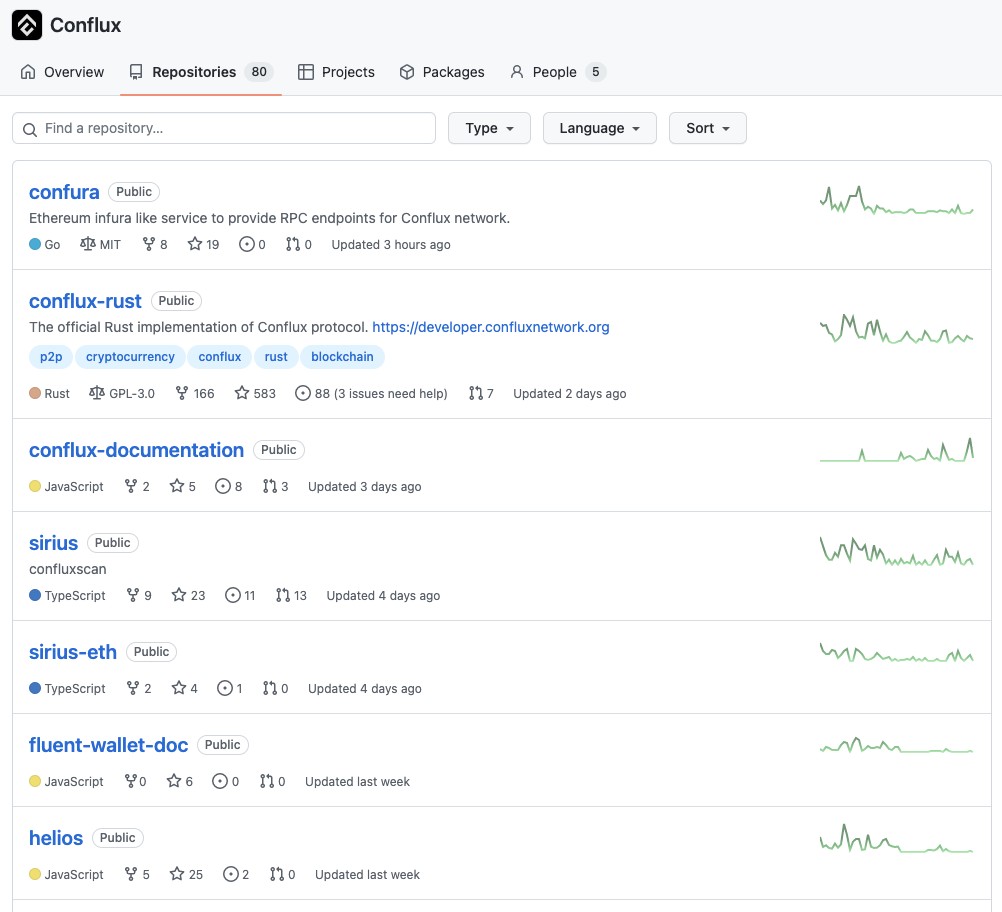Click helios star icon showing 25
Screen dimensions: 1002x912
coord(177,874)
